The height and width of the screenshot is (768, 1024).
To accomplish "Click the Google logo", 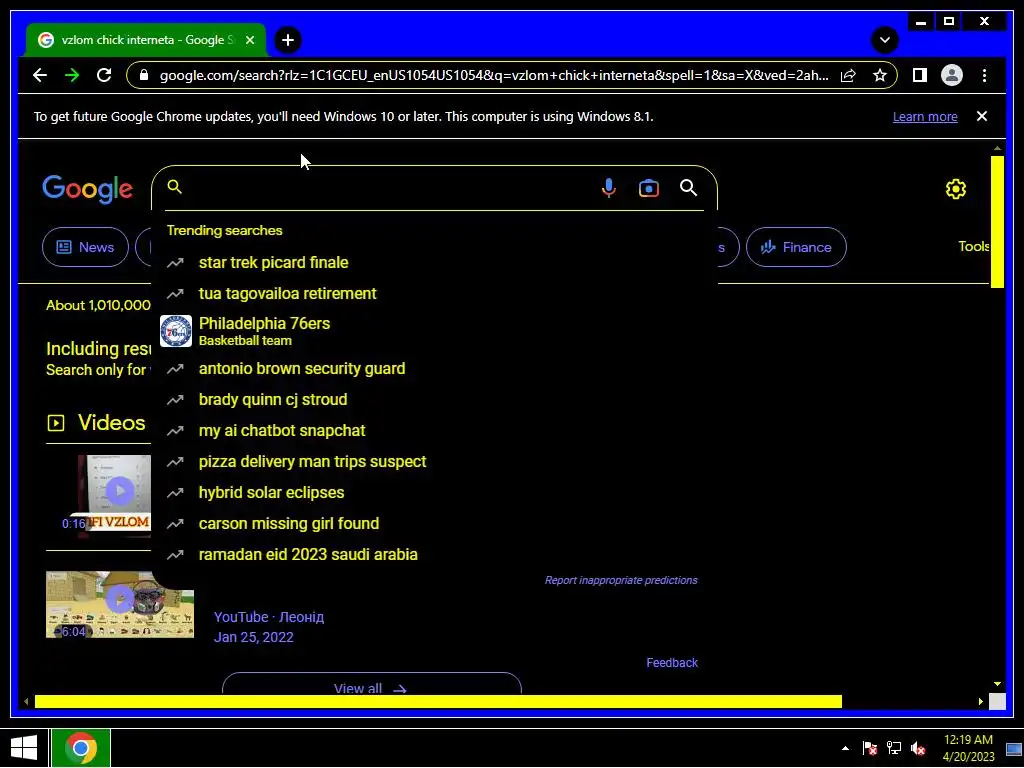I will [88, 189].
